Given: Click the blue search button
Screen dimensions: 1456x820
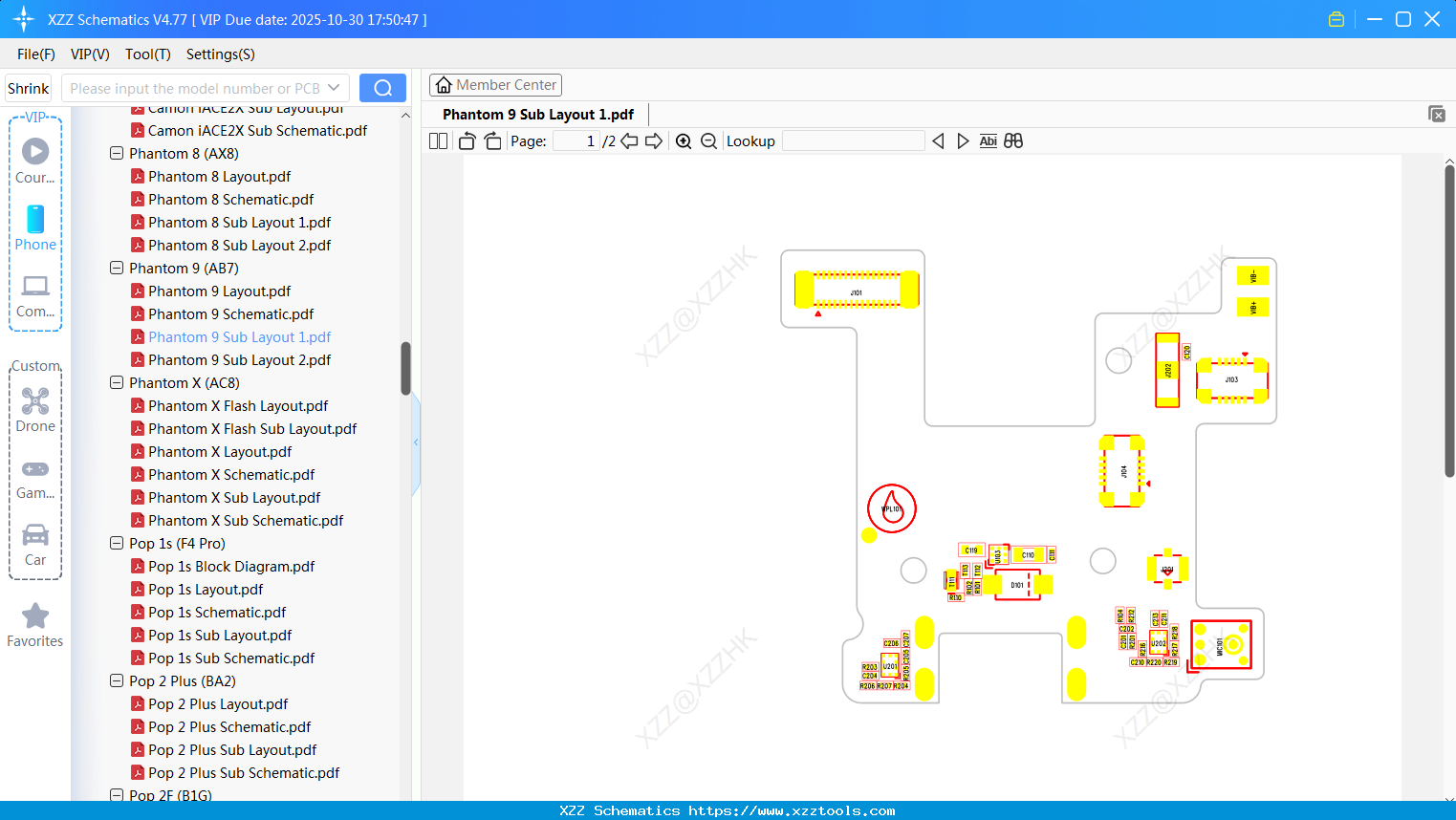Looking at the screenshot, I should point(382,88).
